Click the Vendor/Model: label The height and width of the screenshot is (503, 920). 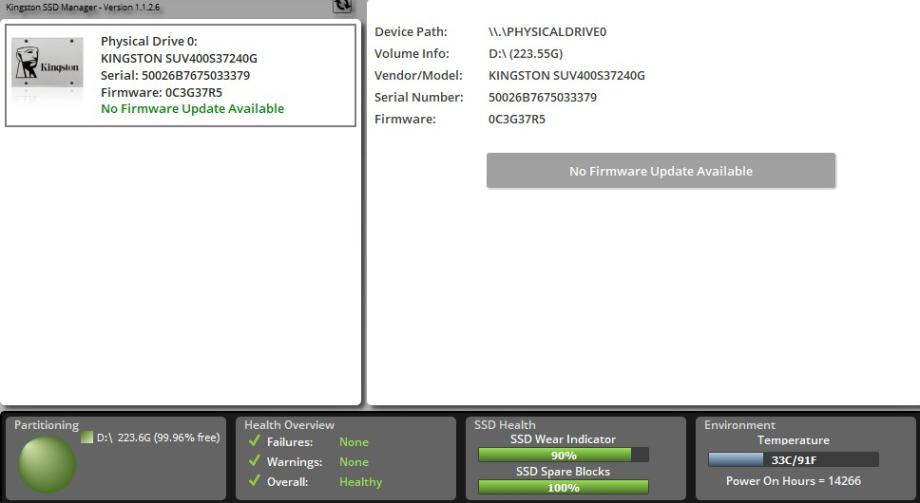418,75
